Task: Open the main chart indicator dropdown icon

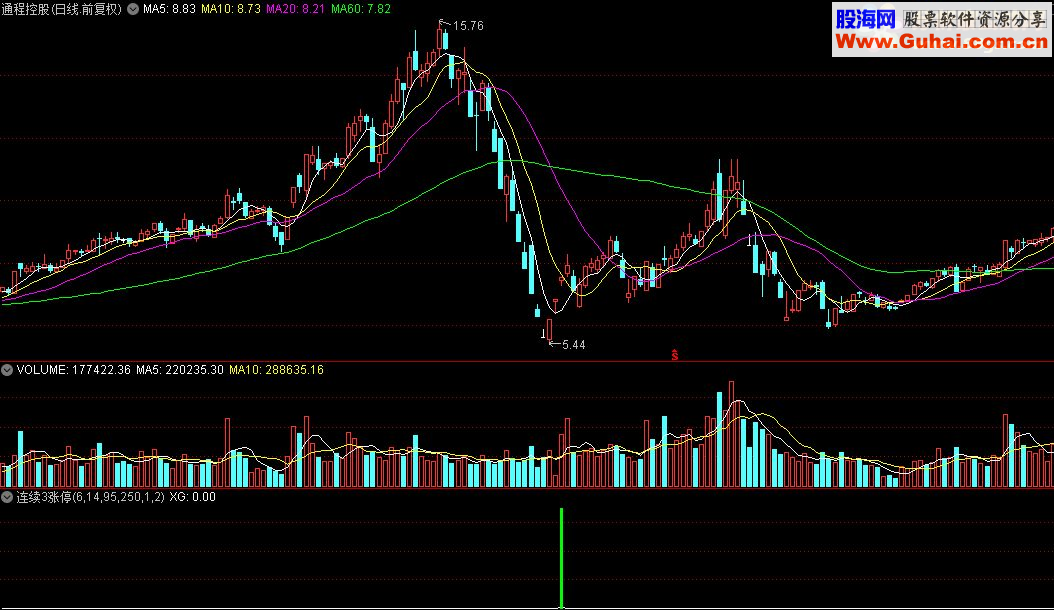Action: 133,9
